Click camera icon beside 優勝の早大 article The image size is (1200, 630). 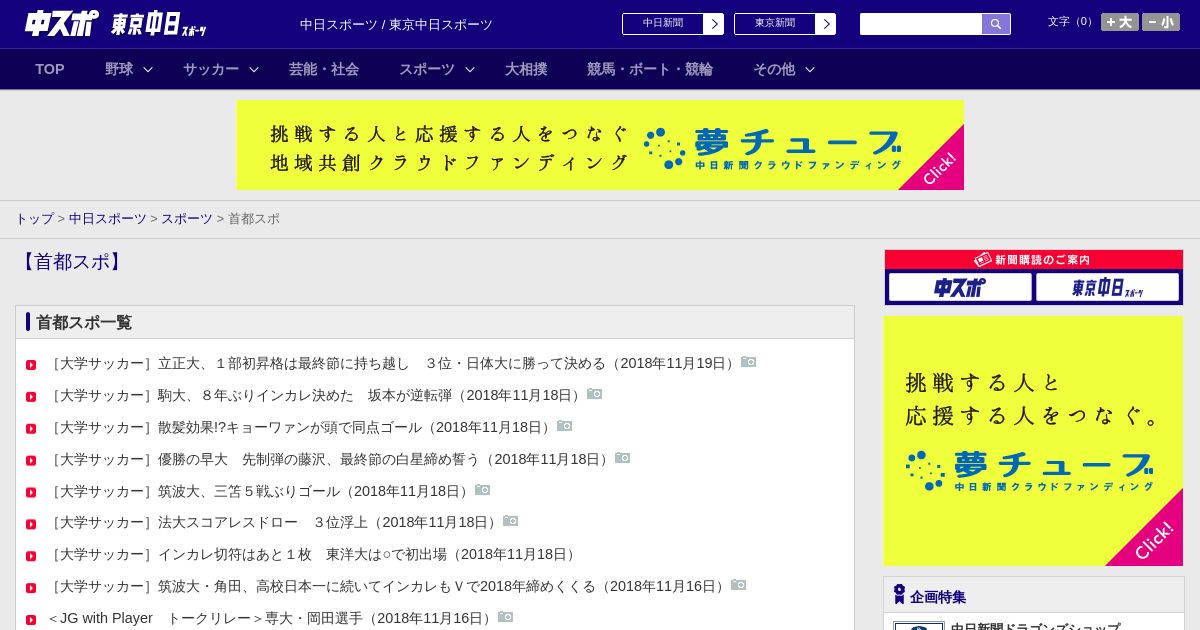(x=623, y=458)
